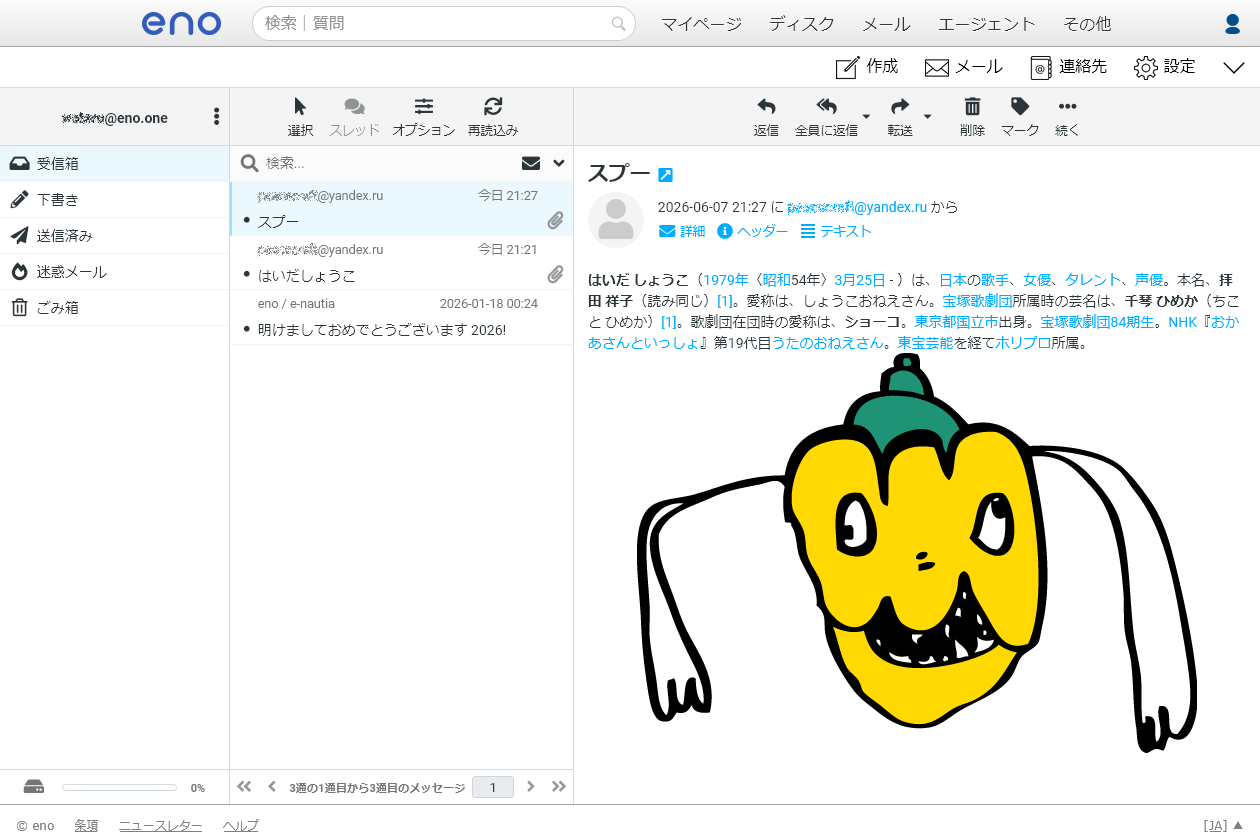
Task: Open 連絡先 contacts
Action: point(1068,67)
